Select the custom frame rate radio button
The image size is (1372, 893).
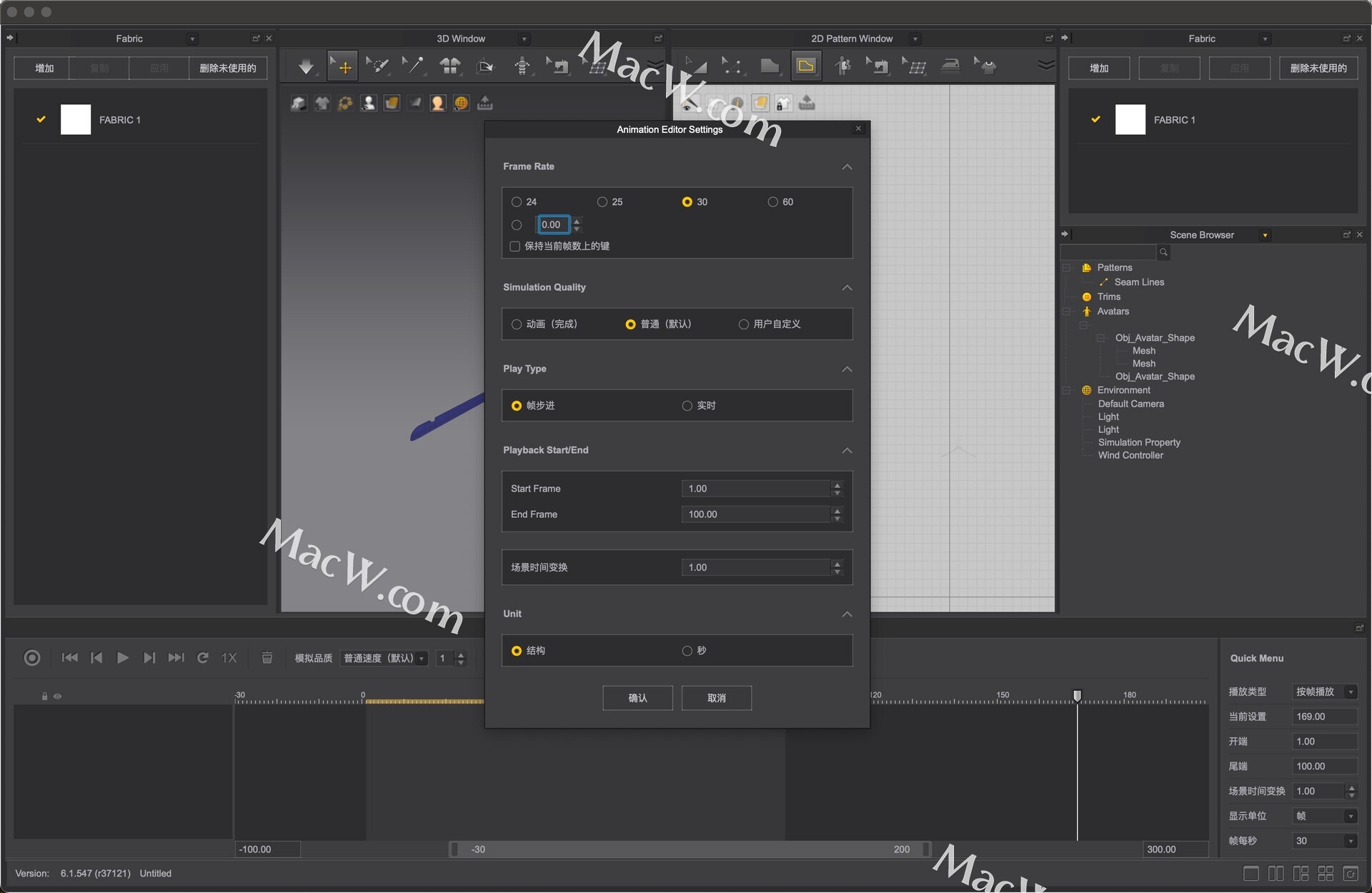click(x=517, y=225)
